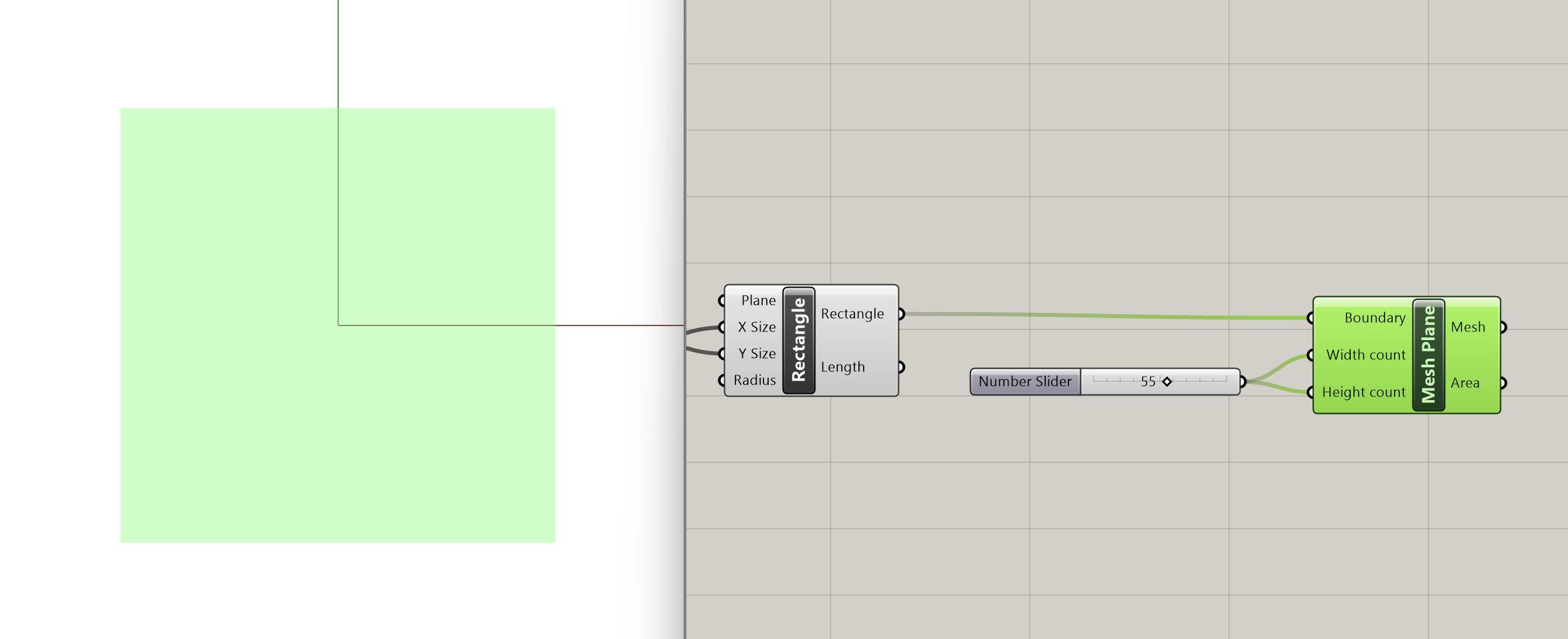This screenshot has width=1568, height=639.
Task: Click the Plane input on Rectangle
Action: pyautogui.click(x=758, y=300)
